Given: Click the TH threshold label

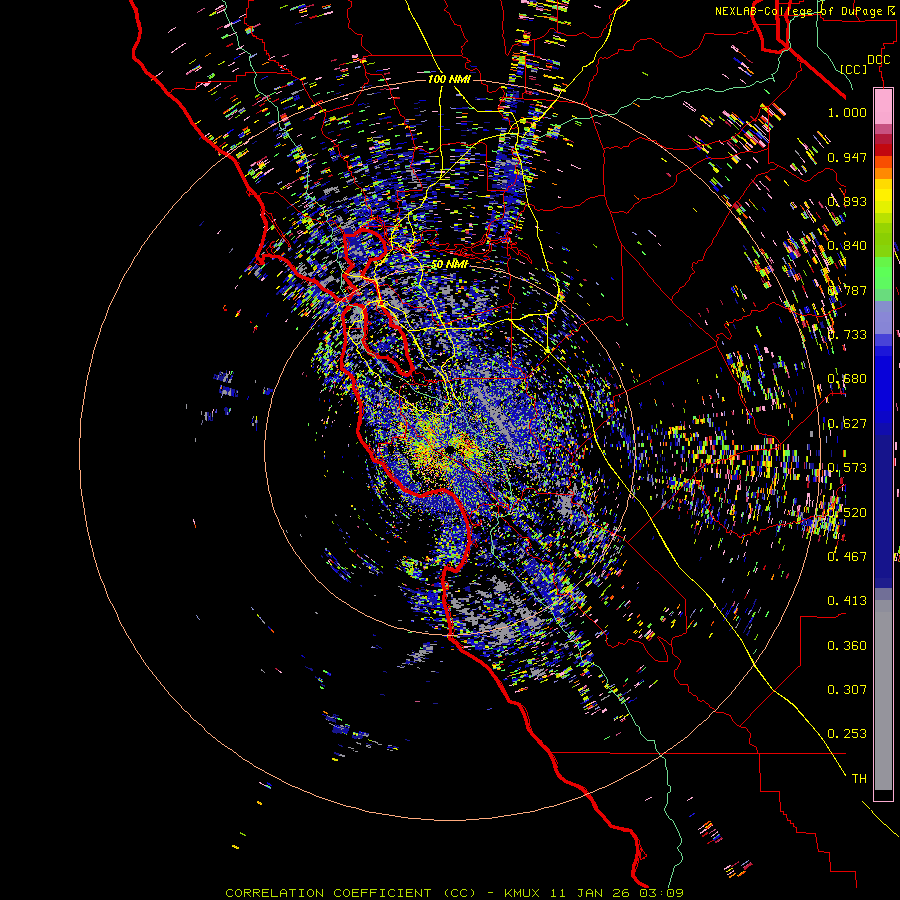Looking at the screenshot, I should pyautogui.click(x=859, y=778).
